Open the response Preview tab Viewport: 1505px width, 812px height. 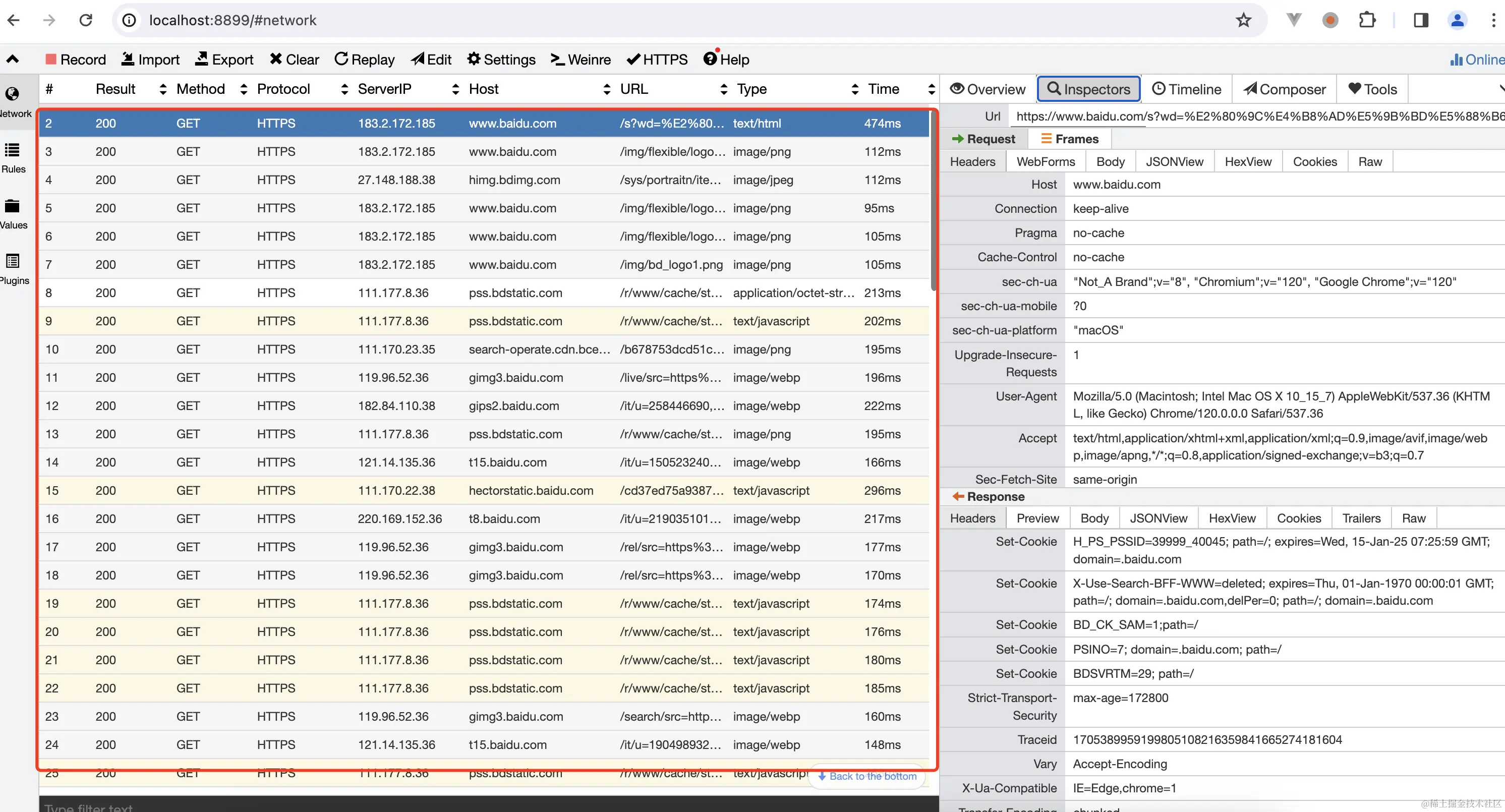pos(1037,518)
